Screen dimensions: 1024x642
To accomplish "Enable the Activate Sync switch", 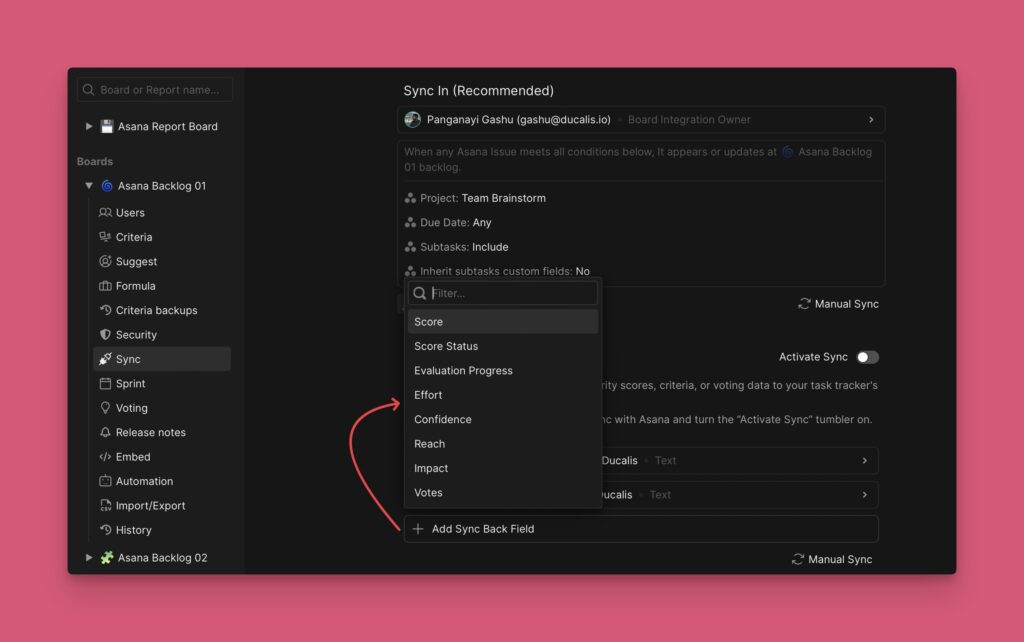I will (867, 356).
